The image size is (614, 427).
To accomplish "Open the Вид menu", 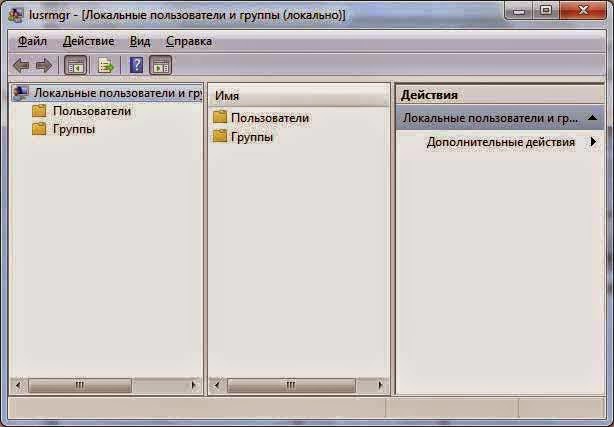I will point(140,41).
